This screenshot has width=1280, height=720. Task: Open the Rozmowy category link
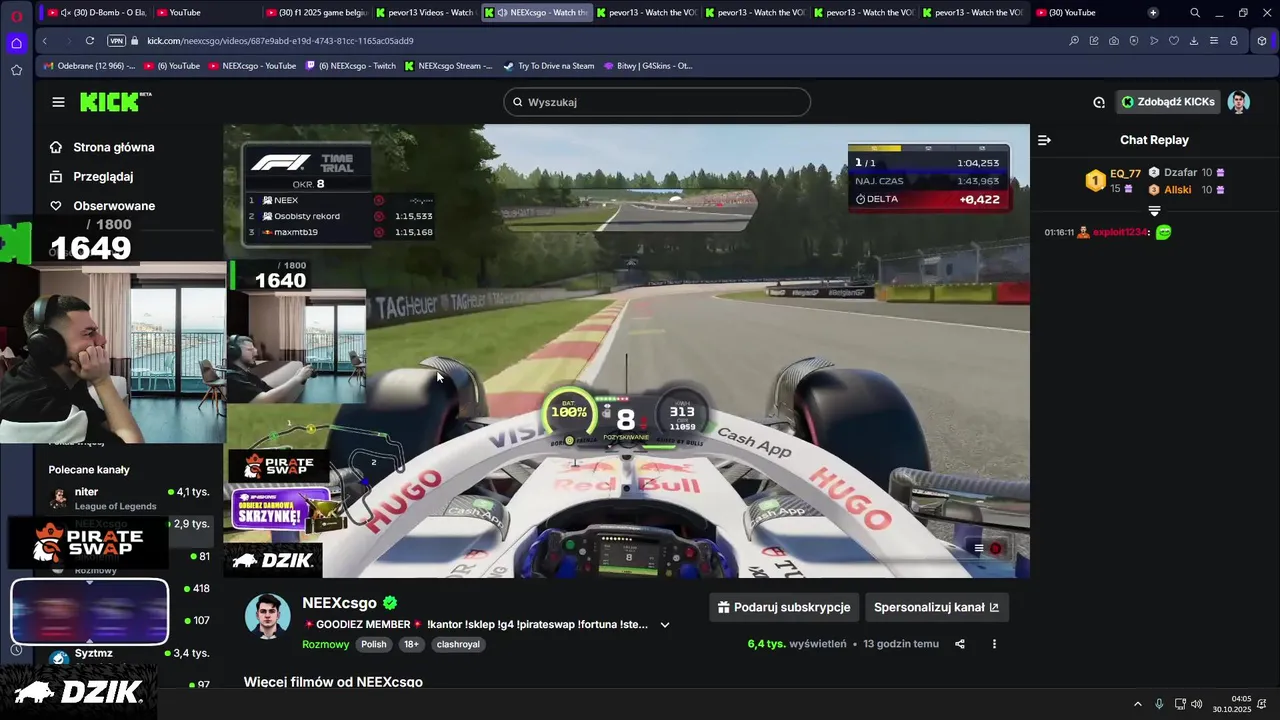click(x=326, y=644)
